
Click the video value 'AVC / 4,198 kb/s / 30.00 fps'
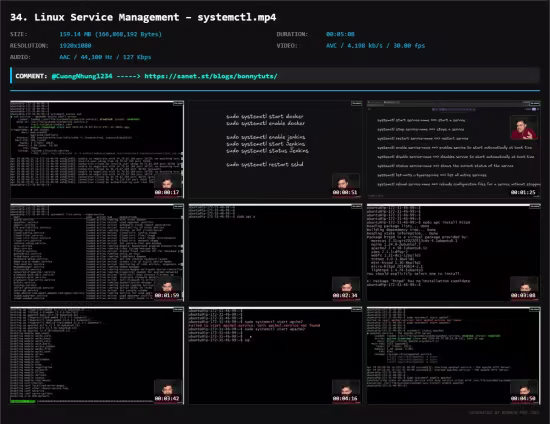click(375, 46)
